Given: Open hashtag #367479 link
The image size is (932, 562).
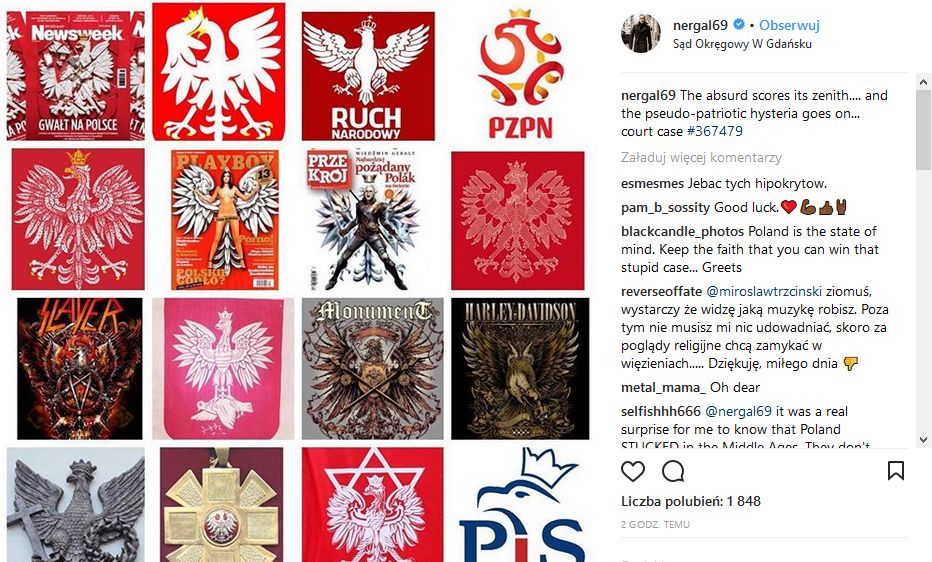Looking at the screenshot, I should click(x=714, y=131).
